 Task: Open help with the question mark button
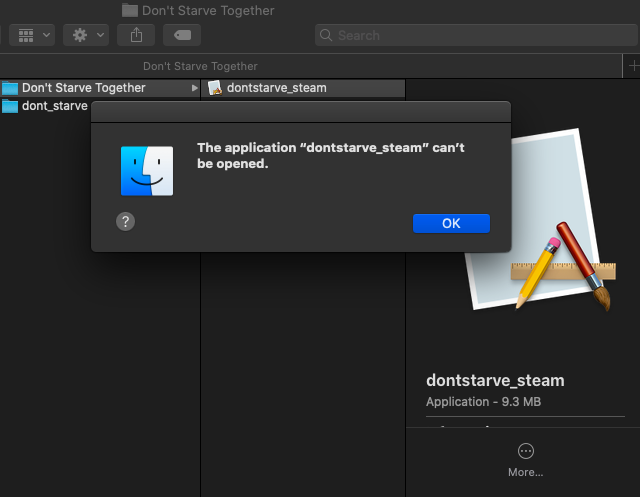pos(125,222)
